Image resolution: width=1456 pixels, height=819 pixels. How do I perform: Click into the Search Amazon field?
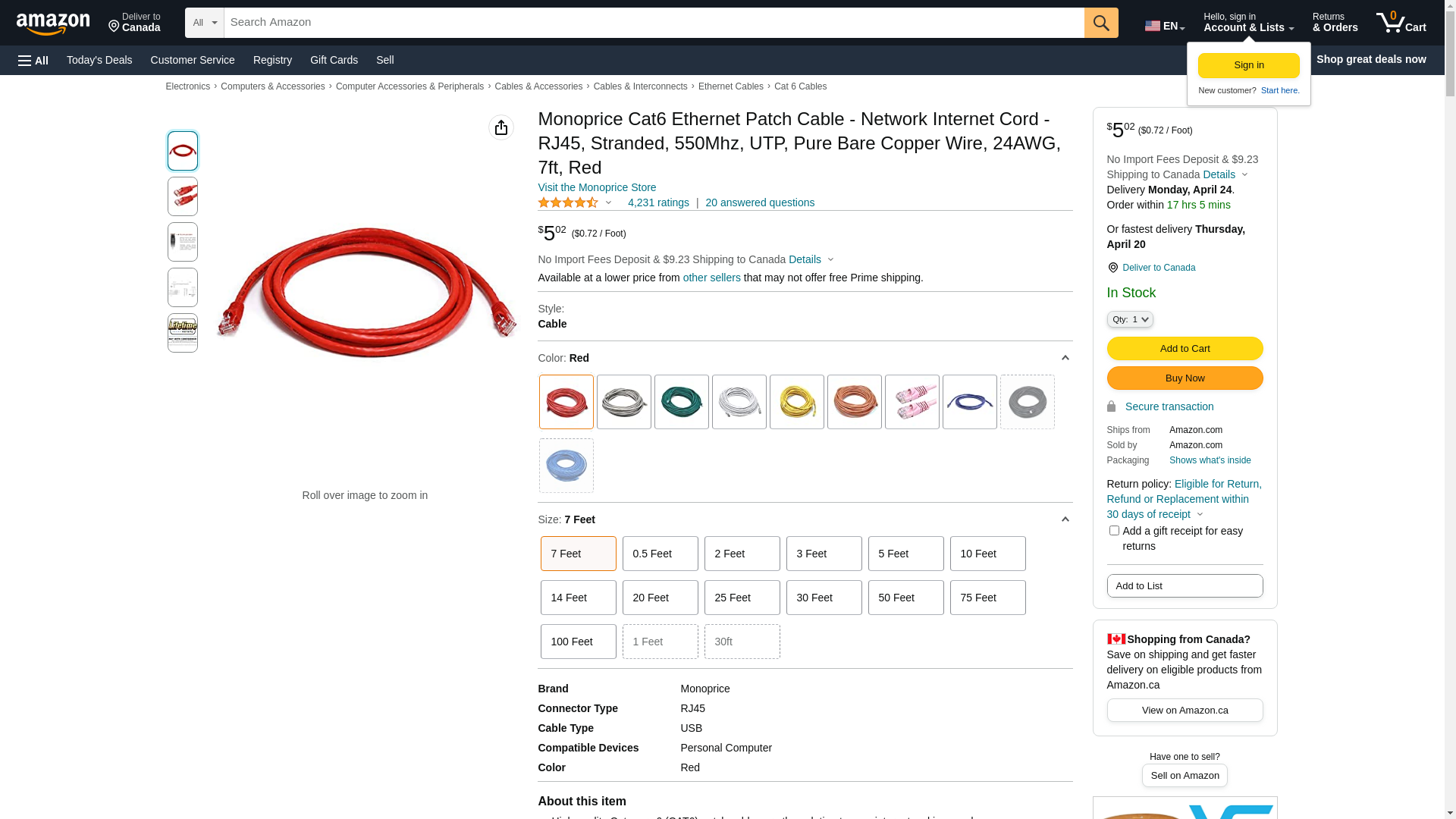(x=652, y=23)
